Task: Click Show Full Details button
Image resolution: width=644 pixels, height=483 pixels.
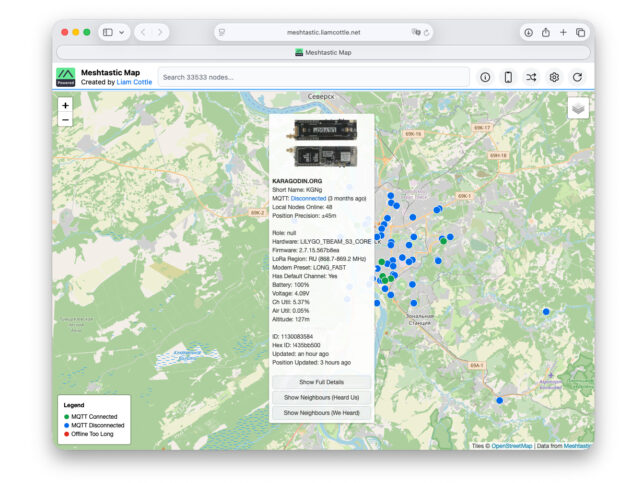Action: (x=322, y=382)
